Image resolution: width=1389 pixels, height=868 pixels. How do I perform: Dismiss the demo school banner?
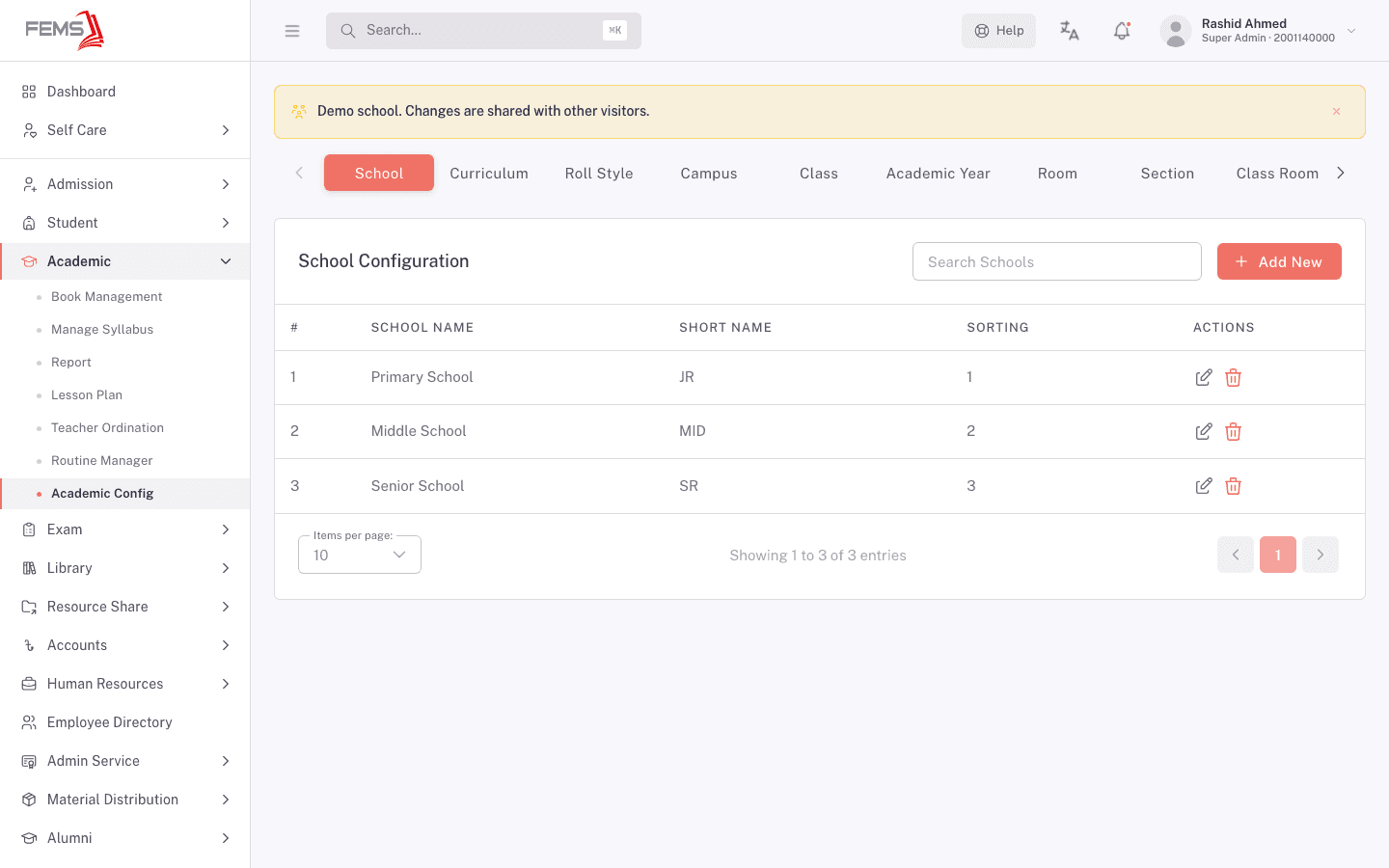coord(1337,112)
